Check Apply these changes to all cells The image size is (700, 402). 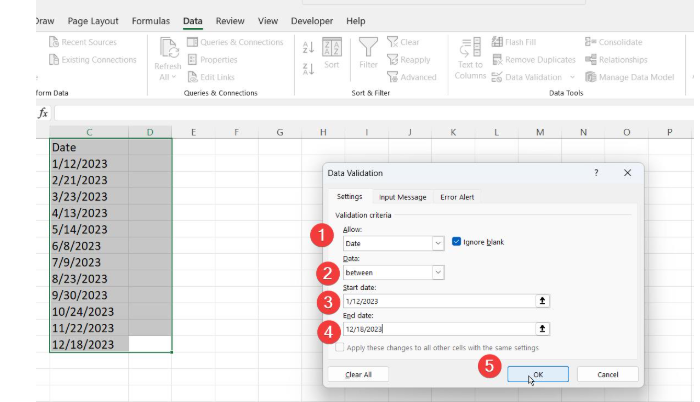340,347
